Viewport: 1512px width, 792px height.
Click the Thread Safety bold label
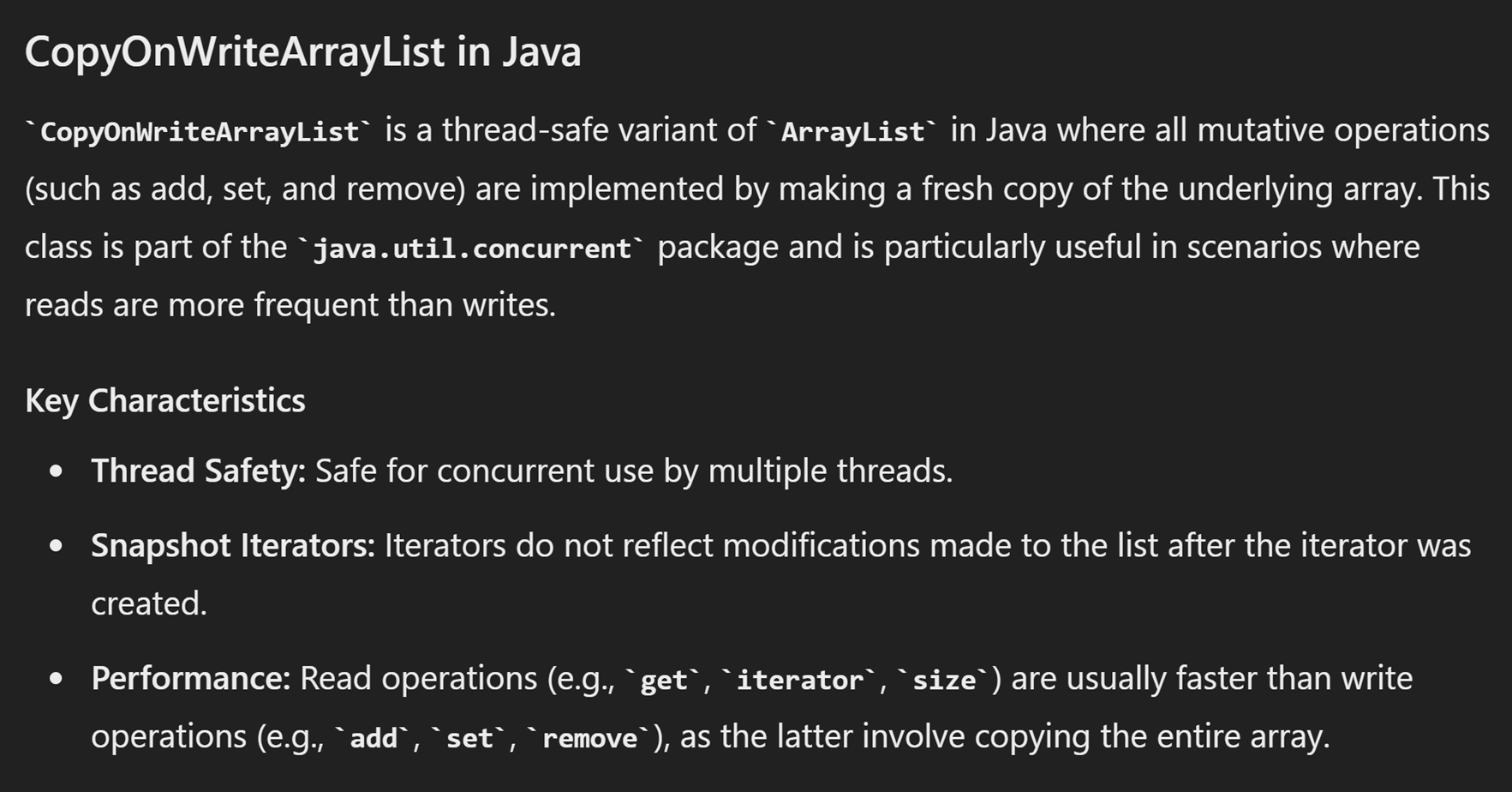click(x=198, y=471)
